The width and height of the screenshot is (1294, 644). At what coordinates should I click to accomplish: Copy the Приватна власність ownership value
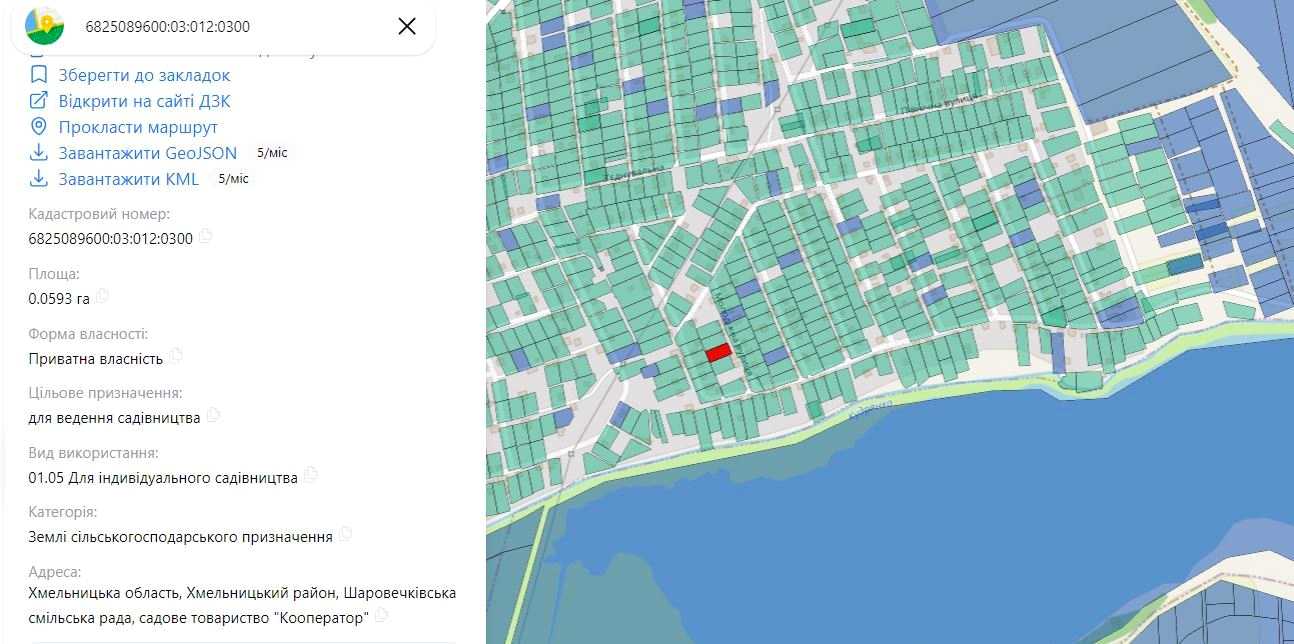click(x=176, y=356)
